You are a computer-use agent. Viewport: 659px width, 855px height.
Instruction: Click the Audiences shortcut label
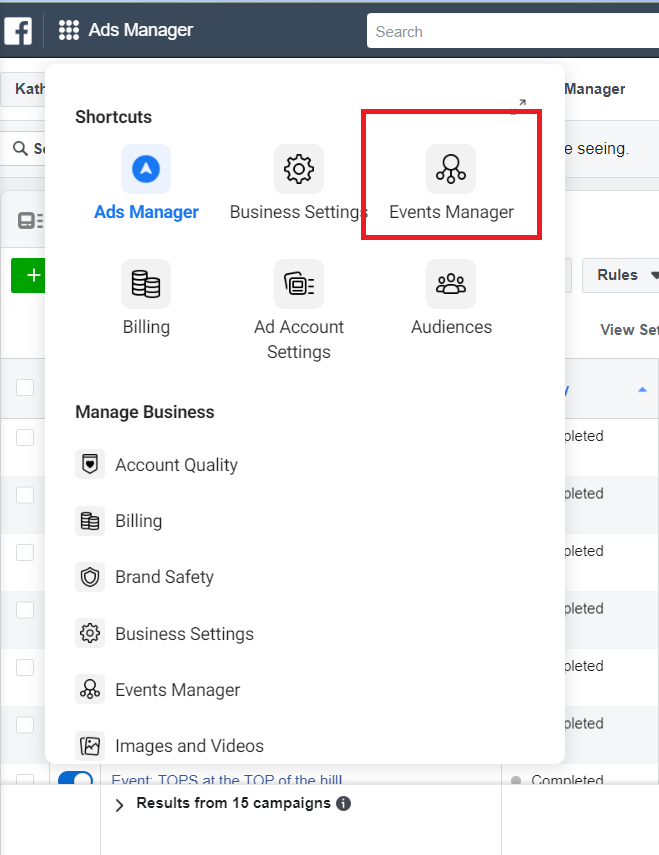coord(451,327)
